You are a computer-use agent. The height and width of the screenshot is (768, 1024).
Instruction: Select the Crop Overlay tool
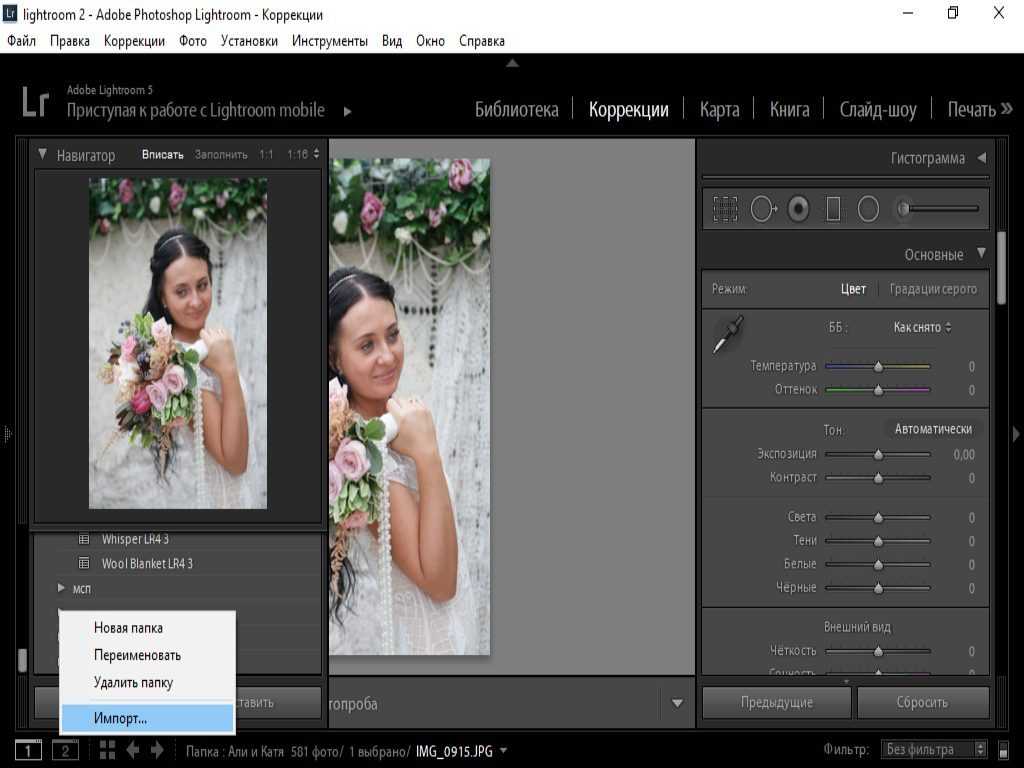pos(725,210)
